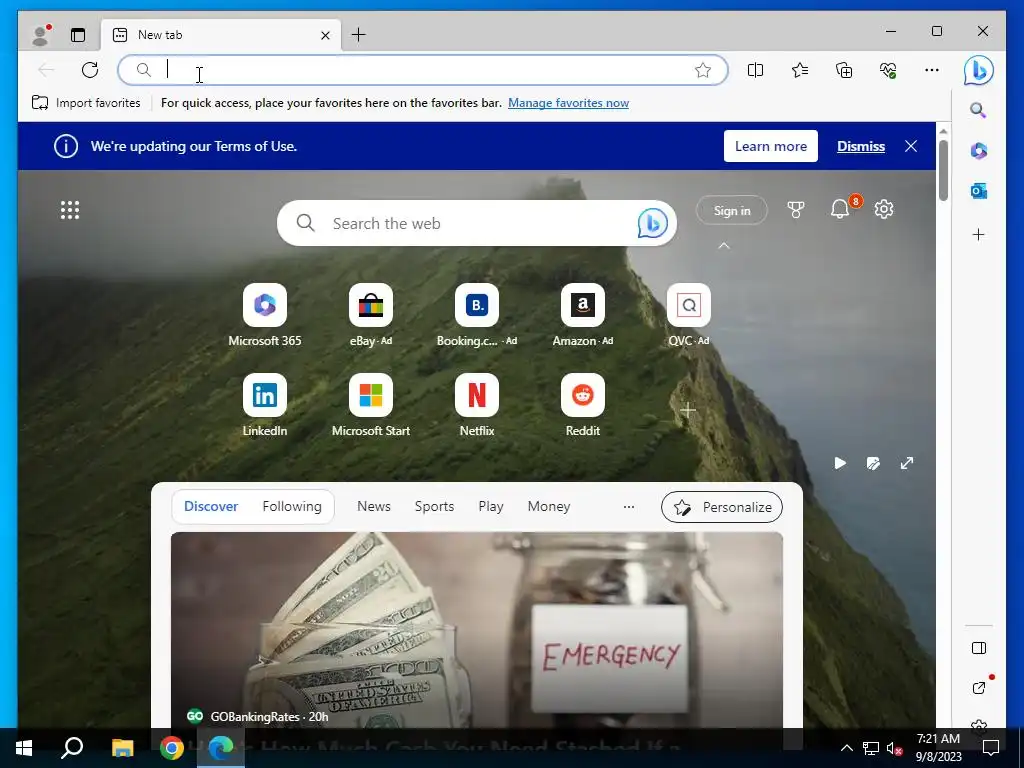Launch Chrome from taskbar
This screenshot has width=1024, height=768.
[x=171, y=748]
